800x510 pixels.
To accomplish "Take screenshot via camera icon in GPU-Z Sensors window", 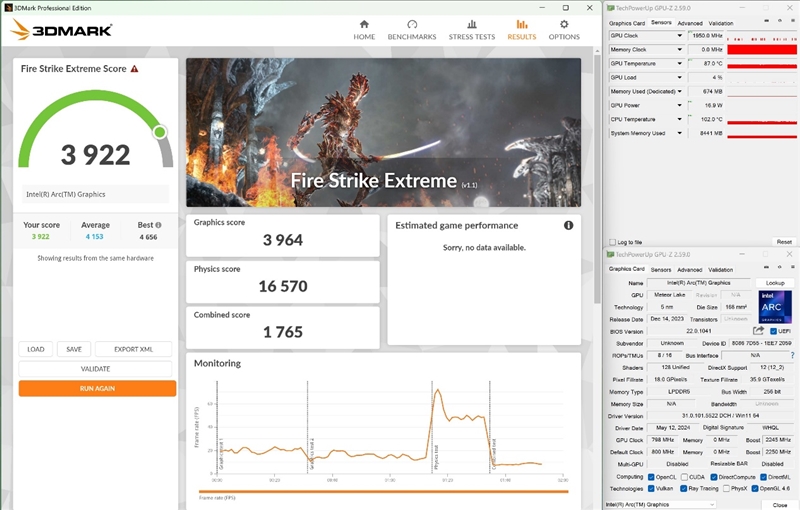I will [x=766, y=21].
